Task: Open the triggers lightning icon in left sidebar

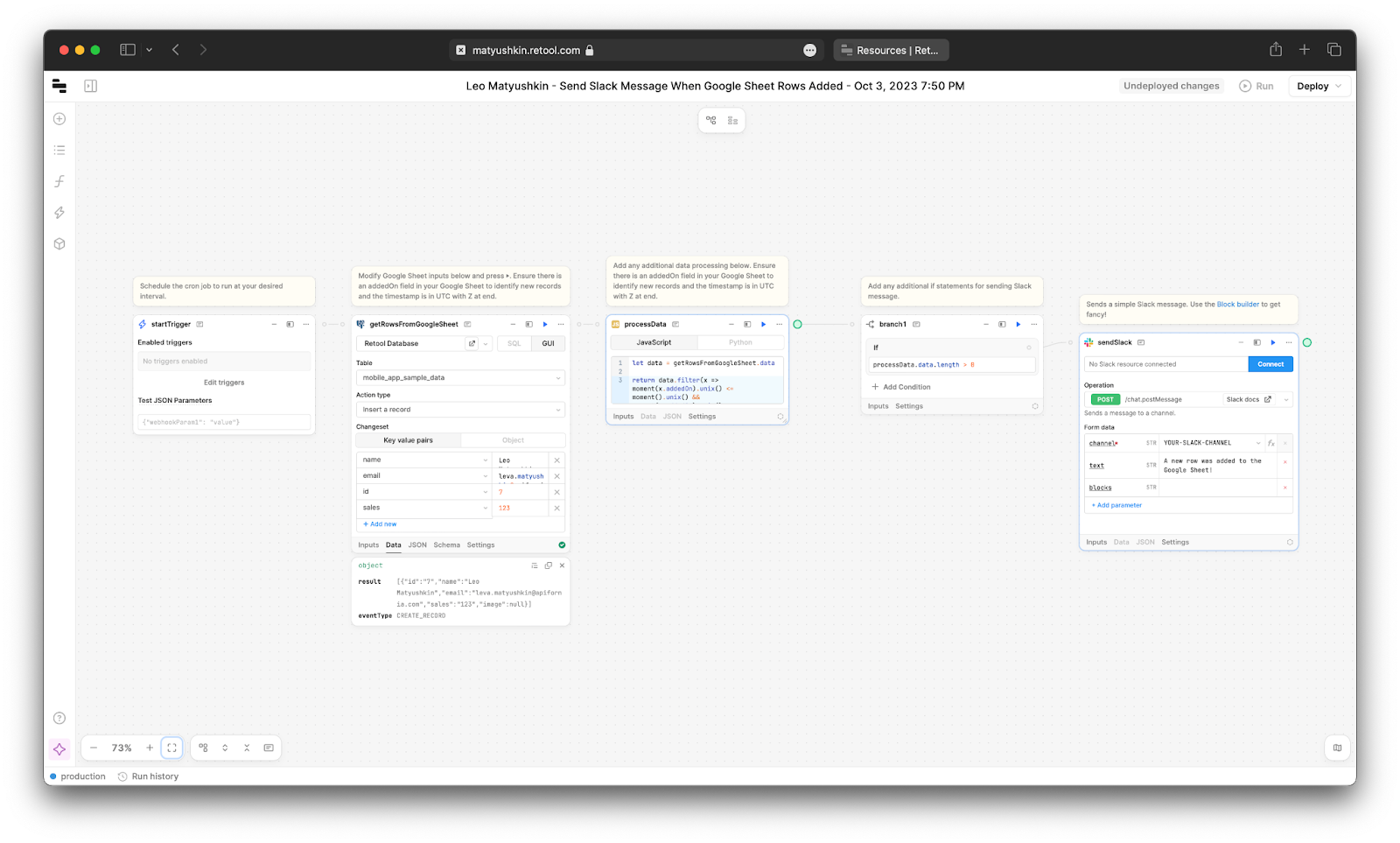Action: [x=59, y=213]
